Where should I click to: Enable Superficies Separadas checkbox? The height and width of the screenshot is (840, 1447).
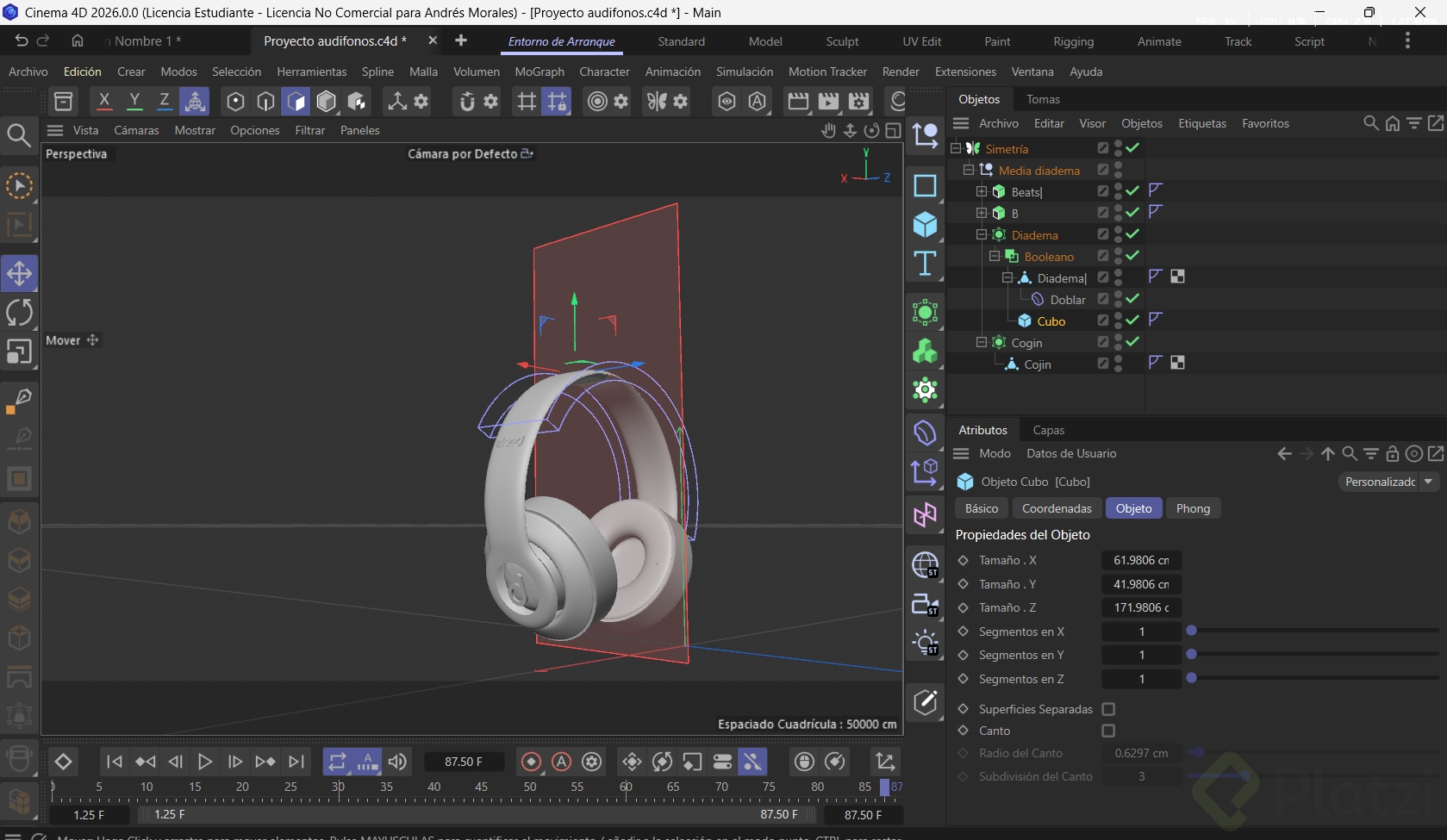point(1108,709)
